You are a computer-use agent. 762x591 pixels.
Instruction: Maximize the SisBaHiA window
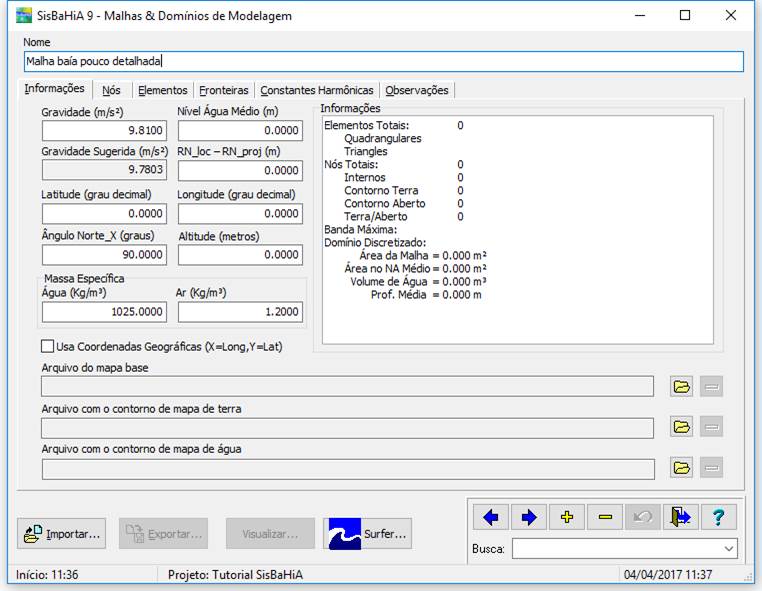tap(685, 16)
